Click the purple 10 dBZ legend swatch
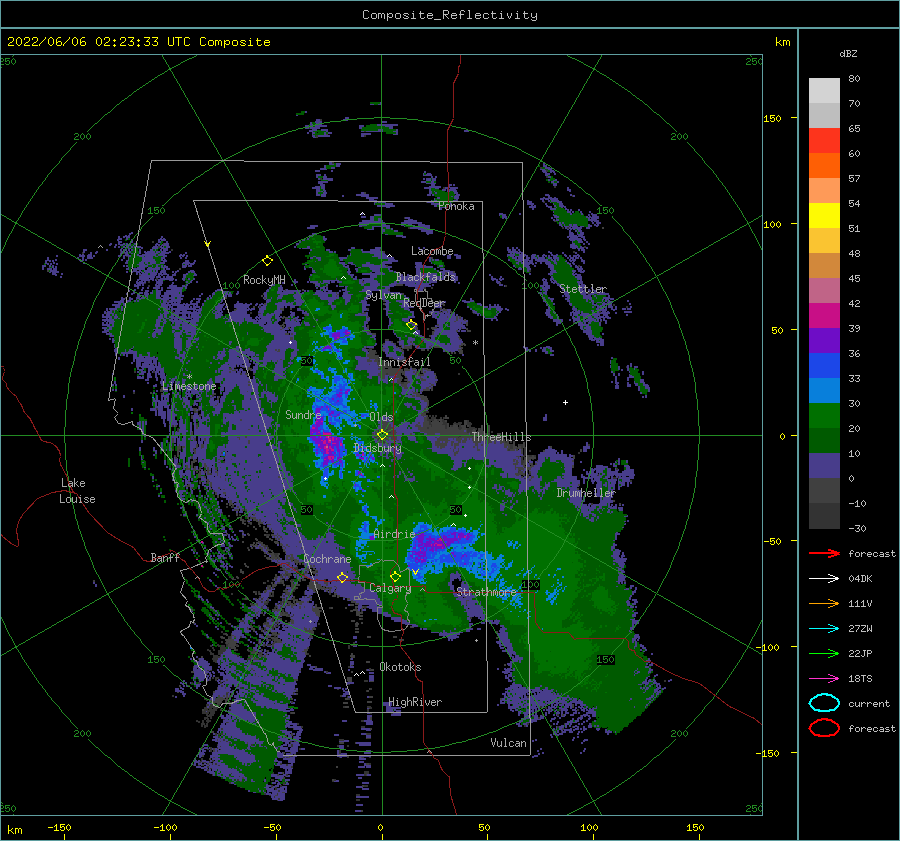The height and width of the screenshot is (841, 900). [824, 465]
